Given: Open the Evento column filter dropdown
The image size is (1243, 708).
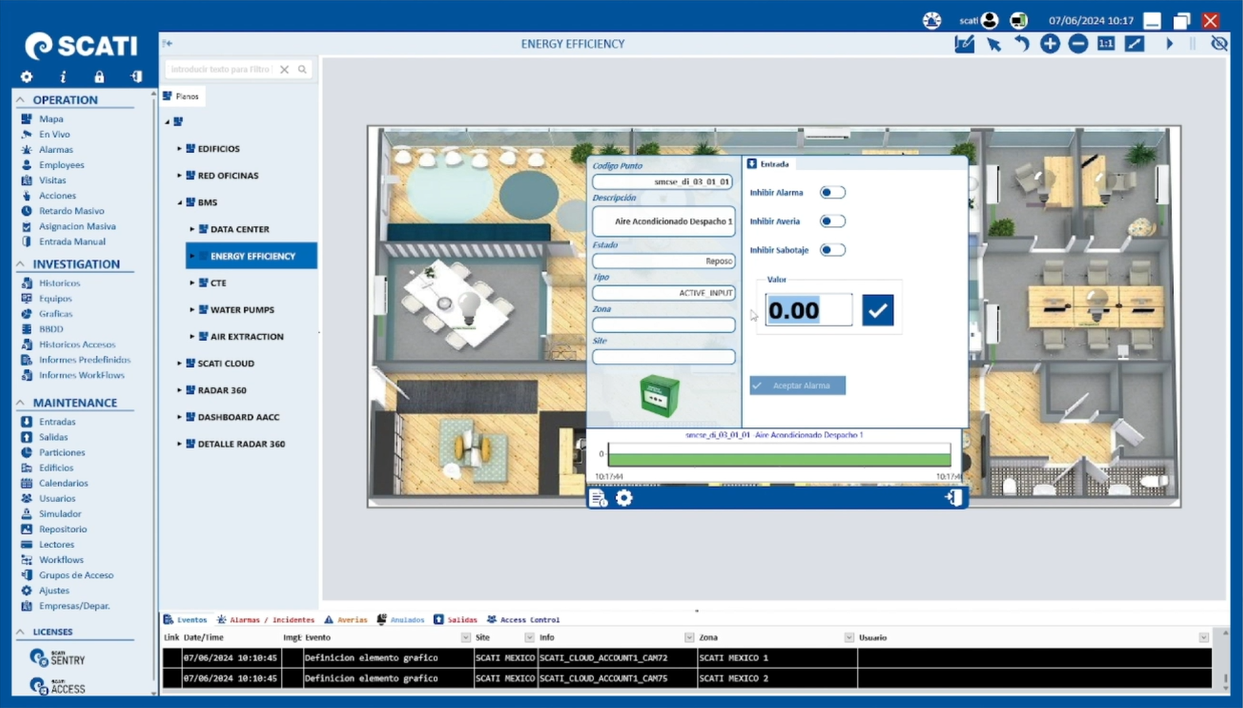Looking at the screenshot, I should (465, 638).
